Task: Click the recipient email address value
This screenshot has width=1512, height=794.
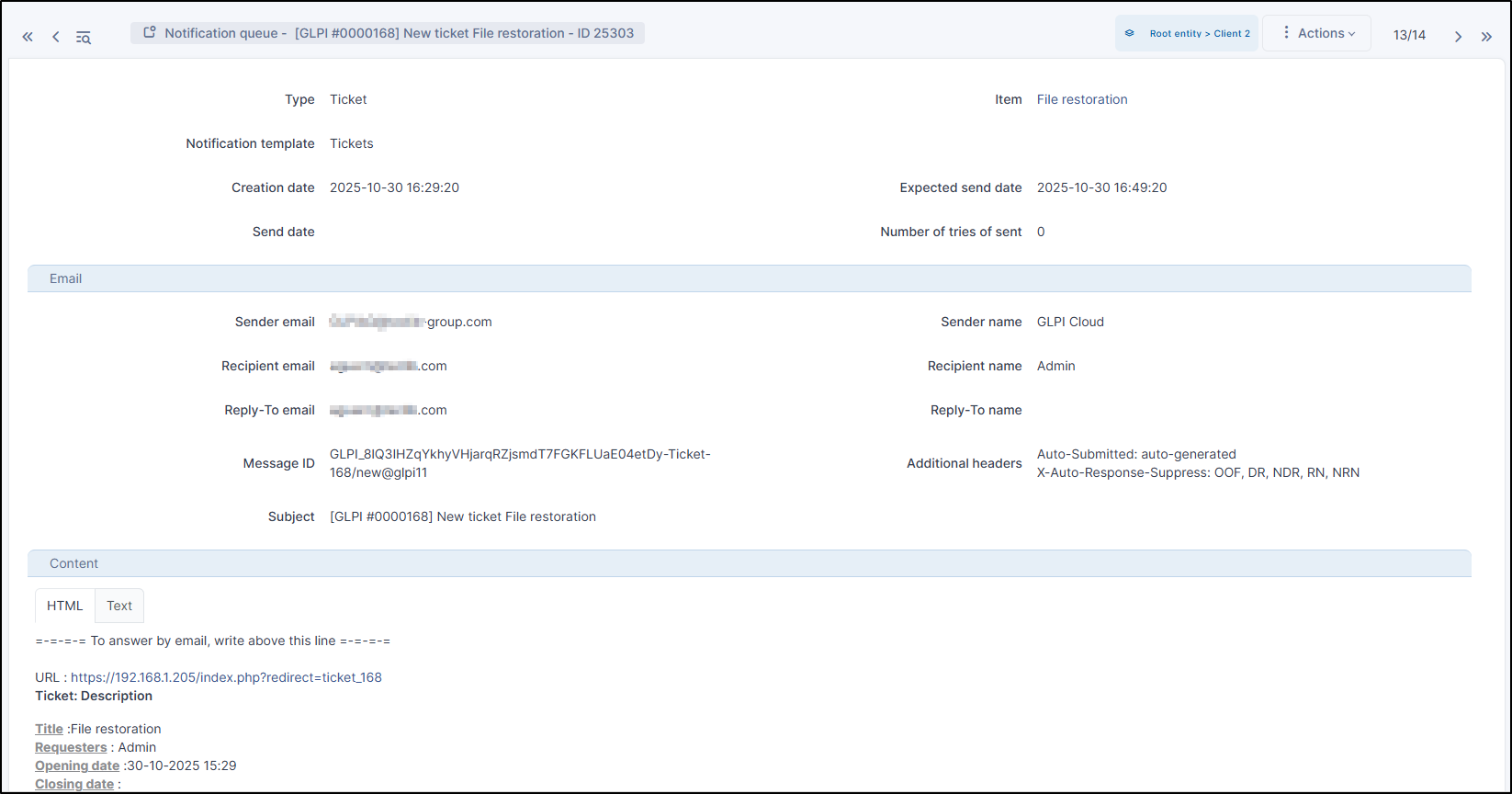Action: coord(389,366)
